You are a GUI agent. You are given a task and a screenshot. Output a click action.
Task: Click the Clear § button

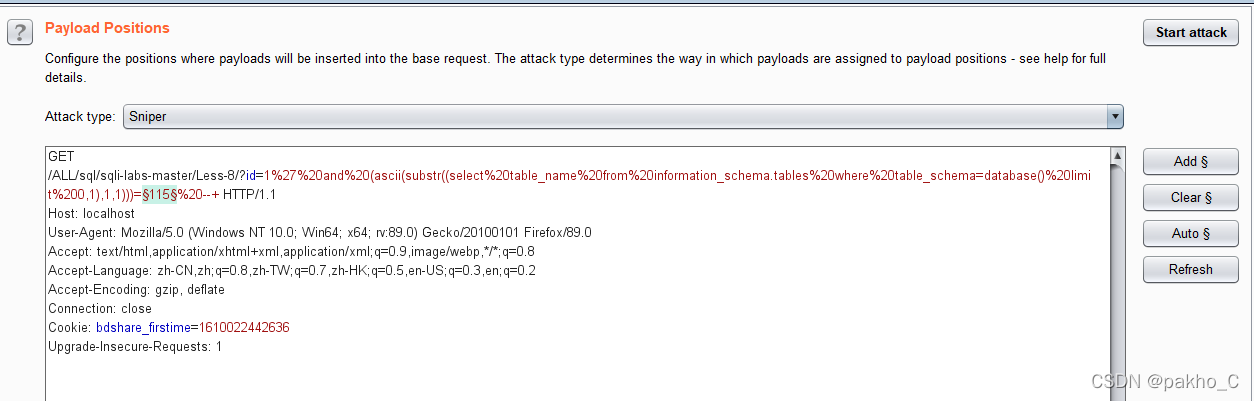coord(1191,198)
